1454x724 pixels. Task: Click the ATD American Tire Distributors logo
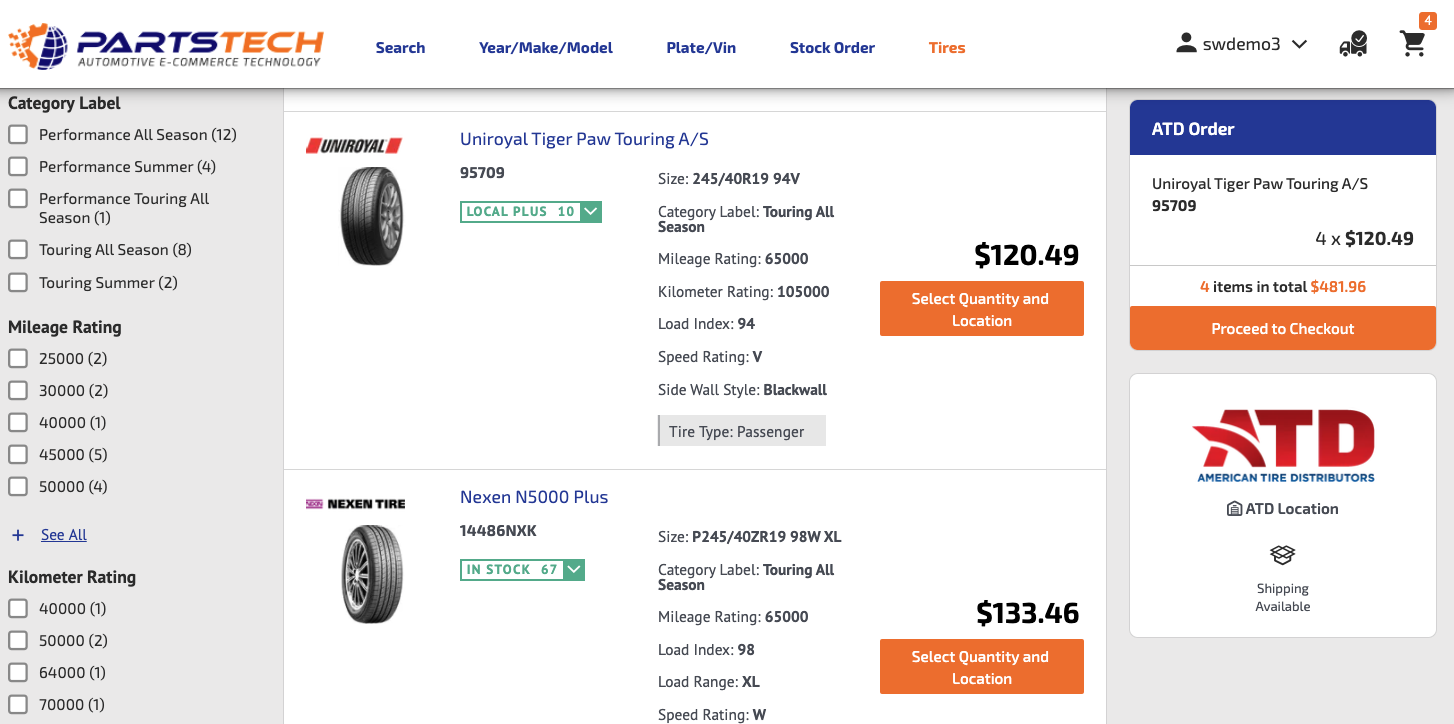point(1284,445)
